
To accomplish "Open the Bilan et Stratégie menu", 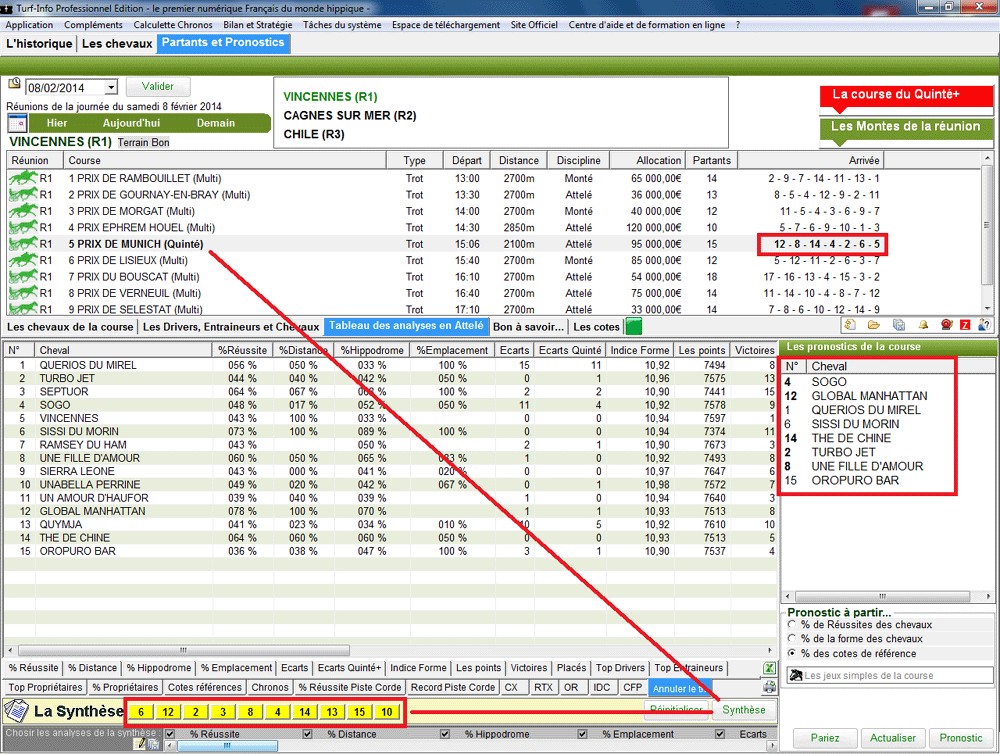I will click(258, 25).
